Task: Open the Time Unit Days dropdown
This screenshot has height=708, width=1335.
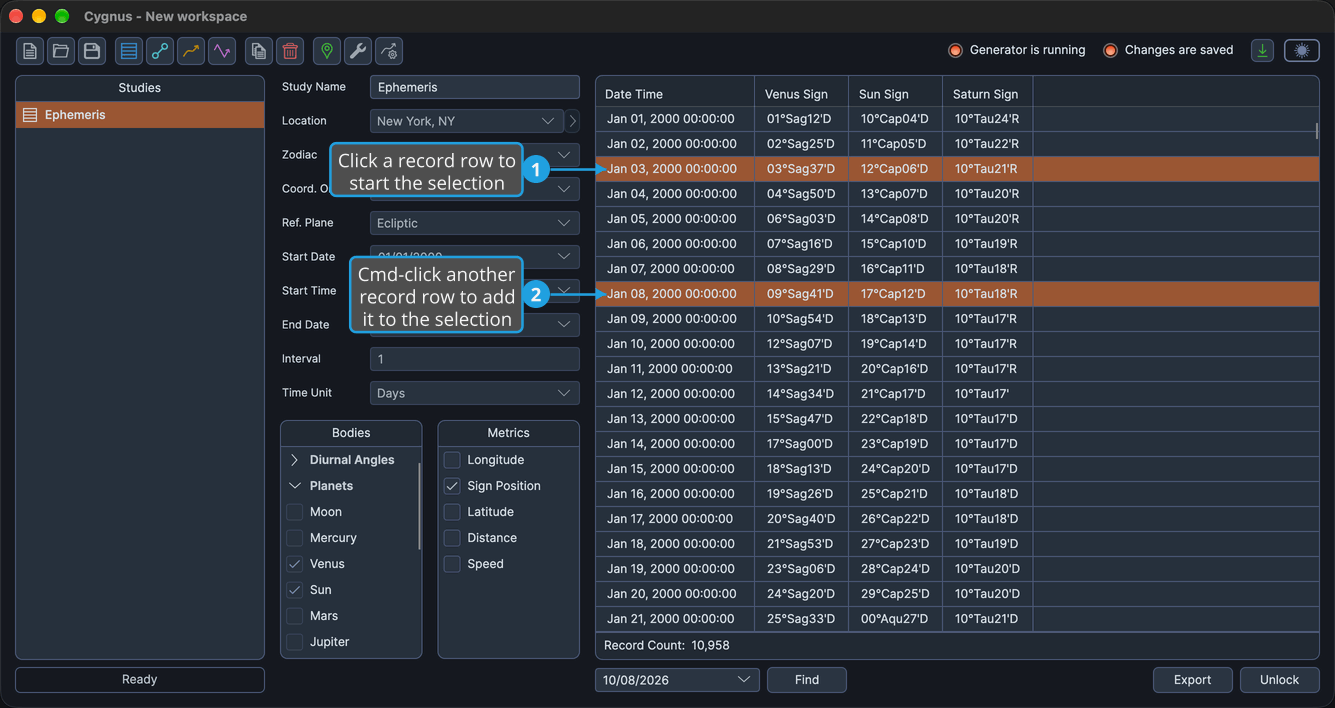Action: (x=475, y=393)
